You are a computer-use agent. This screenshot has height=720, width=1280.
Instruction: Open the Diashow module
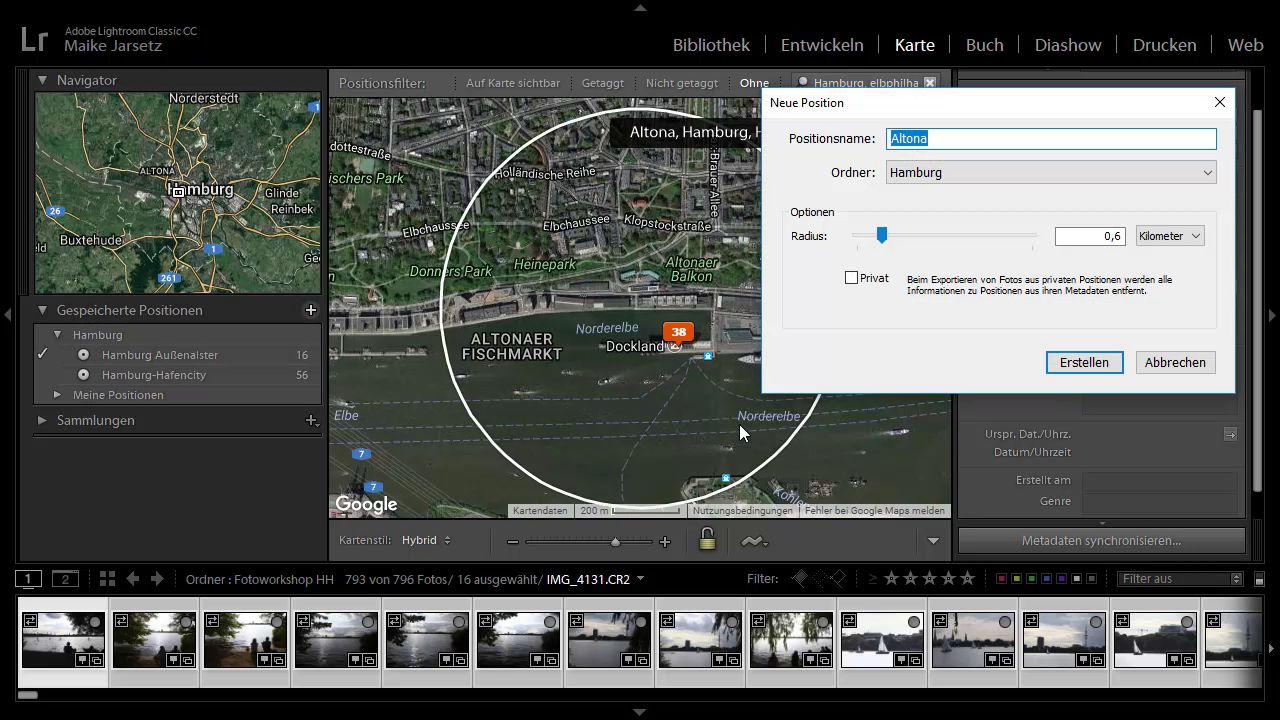click(x=1068, y=45)
